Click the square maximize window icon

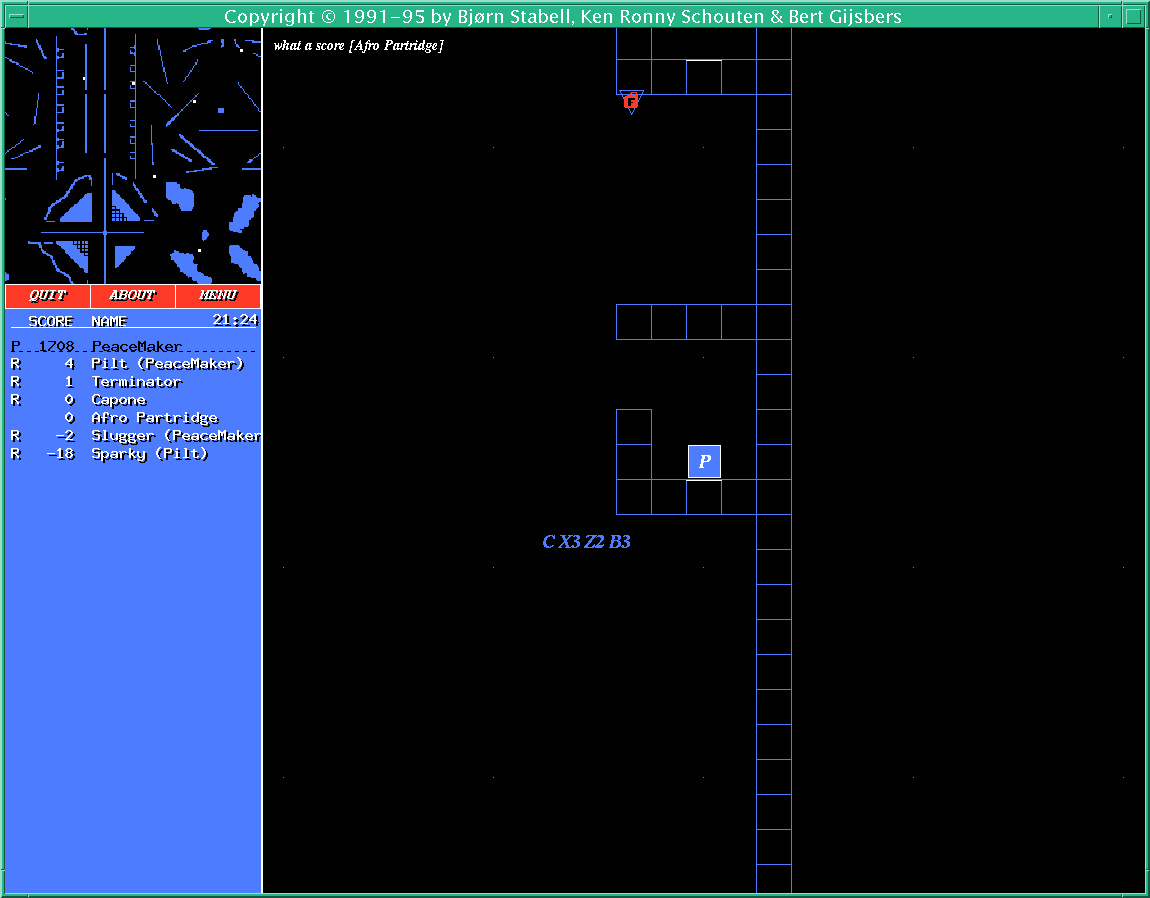pos(1133,16)
